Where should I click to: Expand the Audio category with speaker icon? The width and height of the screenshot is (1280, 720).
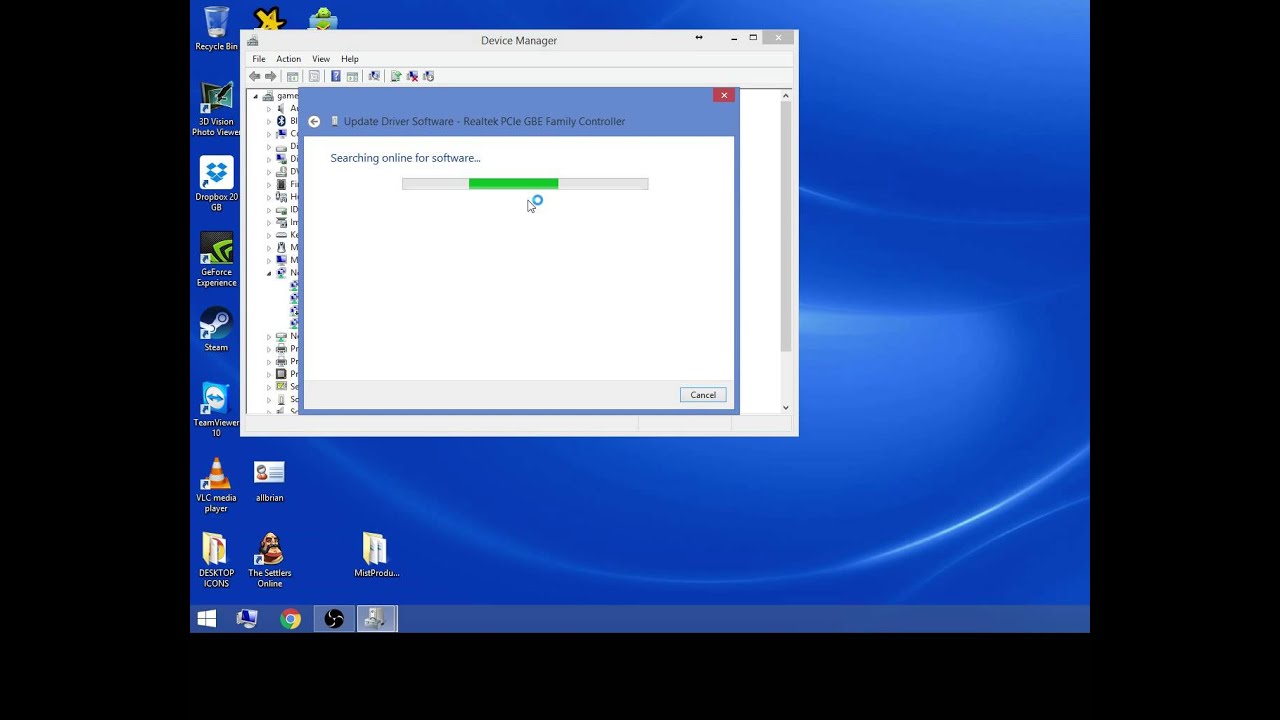coord(269,108)
